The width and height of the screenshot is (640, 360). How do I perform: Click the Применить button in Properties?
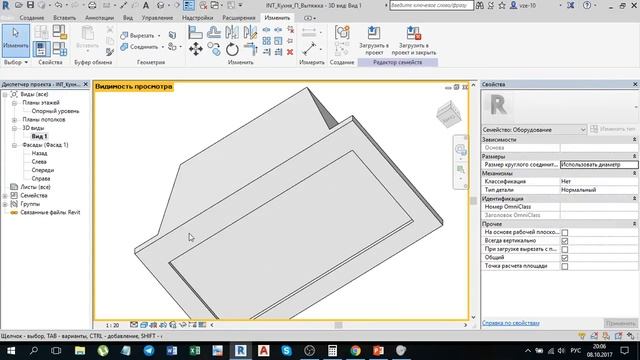pyautogui.click(x=620, y=323)
